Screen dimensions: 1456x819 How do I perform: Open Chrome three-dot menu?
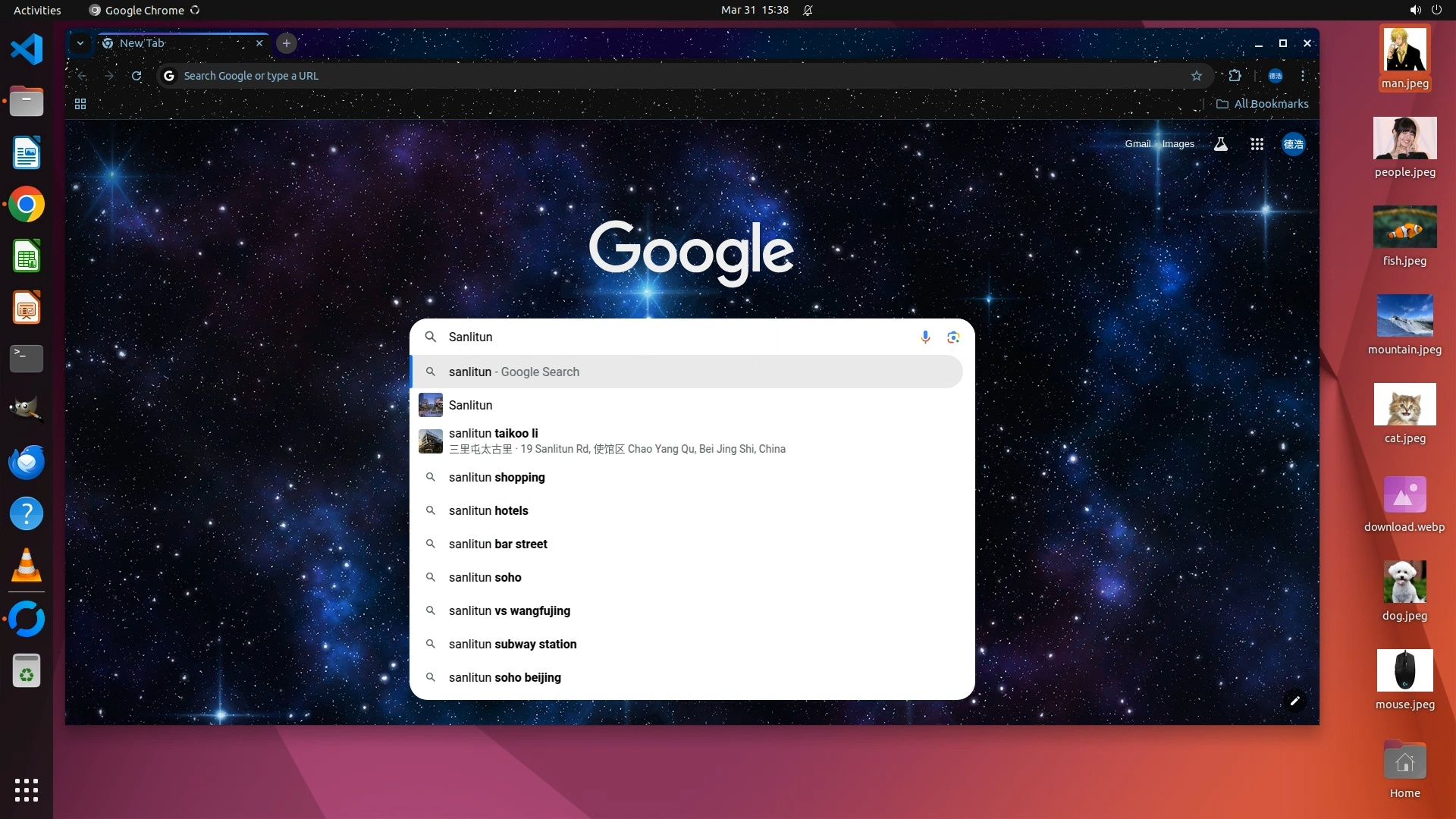click(1303, 76)
